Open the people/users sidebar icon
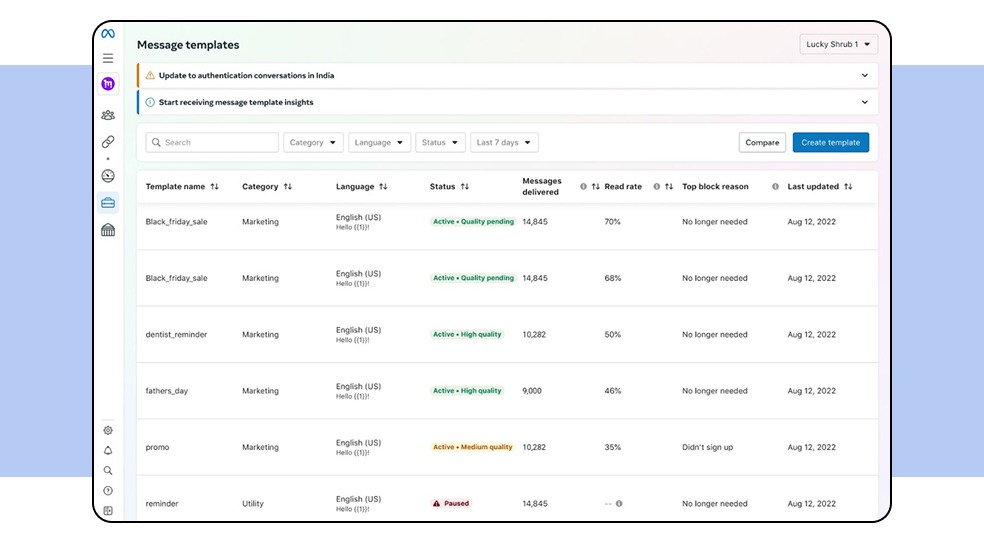This screenshot has width=984, height=542. click(x=108, y=115)
